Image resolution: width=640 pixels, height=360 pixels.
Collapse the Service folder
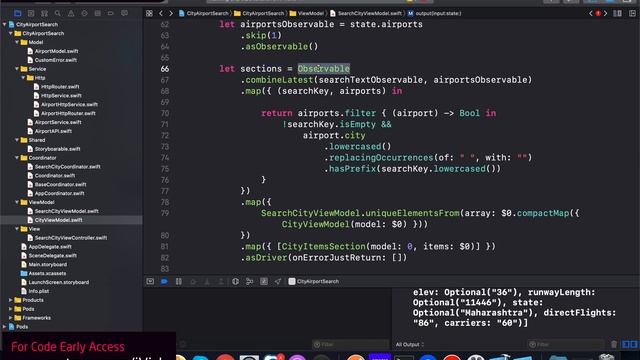pos(17,69)
